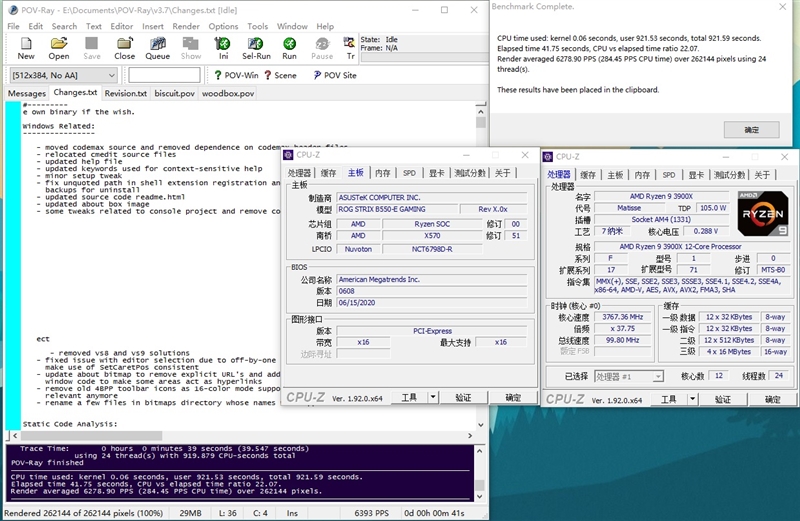Open the Tools menu
Screen dimensions: 800x521
pyautogui.click(x=258, y=26)
